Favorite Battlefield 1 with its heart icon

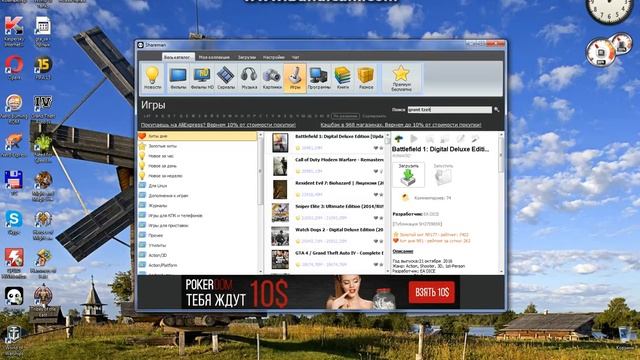376,148
